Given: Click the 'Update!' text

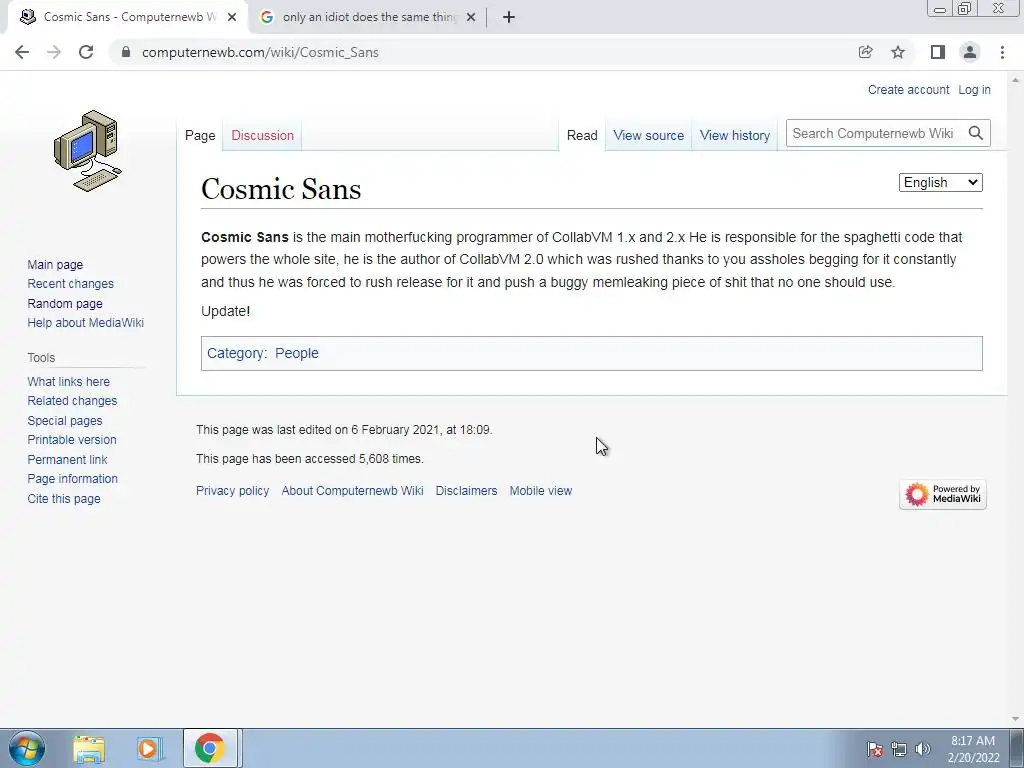Looking at the screenshot, I should pyautogui.click(x=225, y=311).
